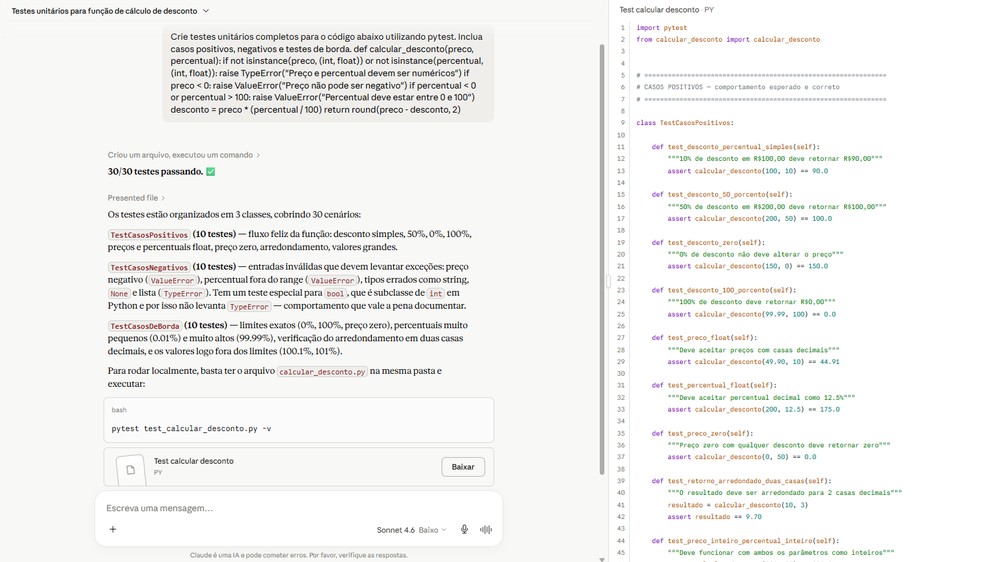Click 'def test_percentual_float(self):' code line
The height and width of the screenshot is (562, 984).
714,385
